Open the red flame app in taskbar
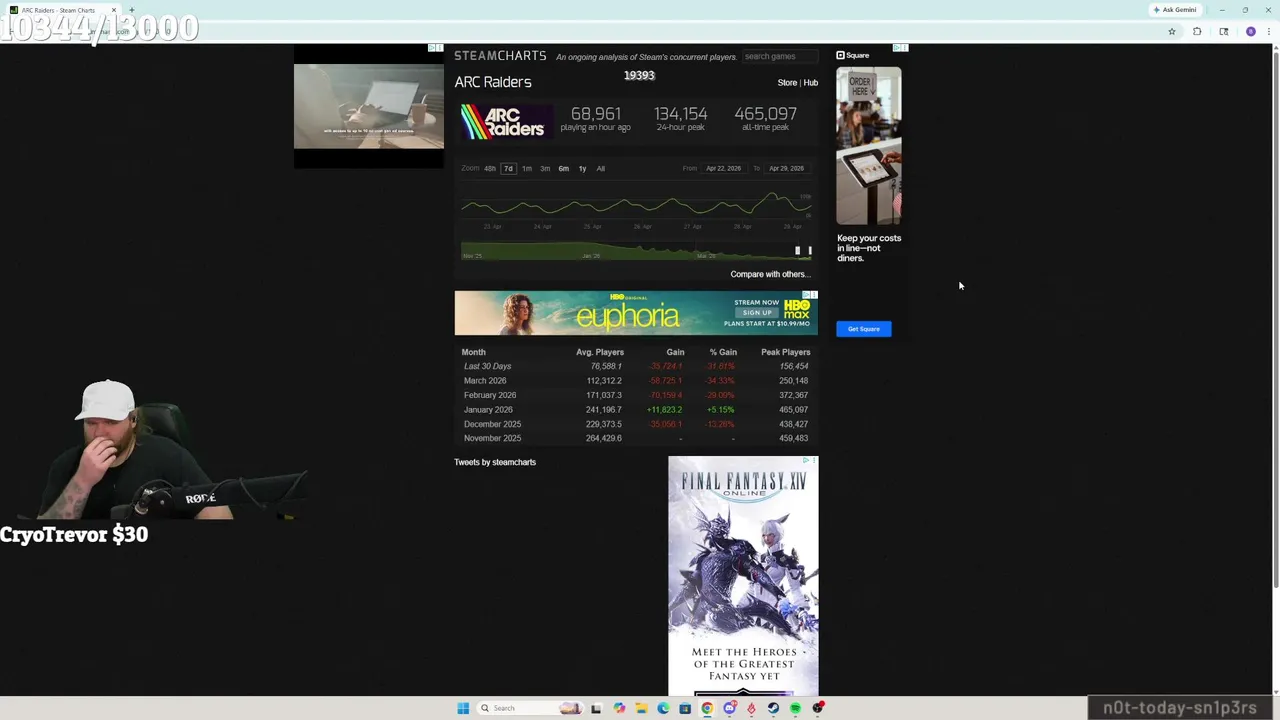Viewport: 1280px width, 720px height. [x=751, y=708]
